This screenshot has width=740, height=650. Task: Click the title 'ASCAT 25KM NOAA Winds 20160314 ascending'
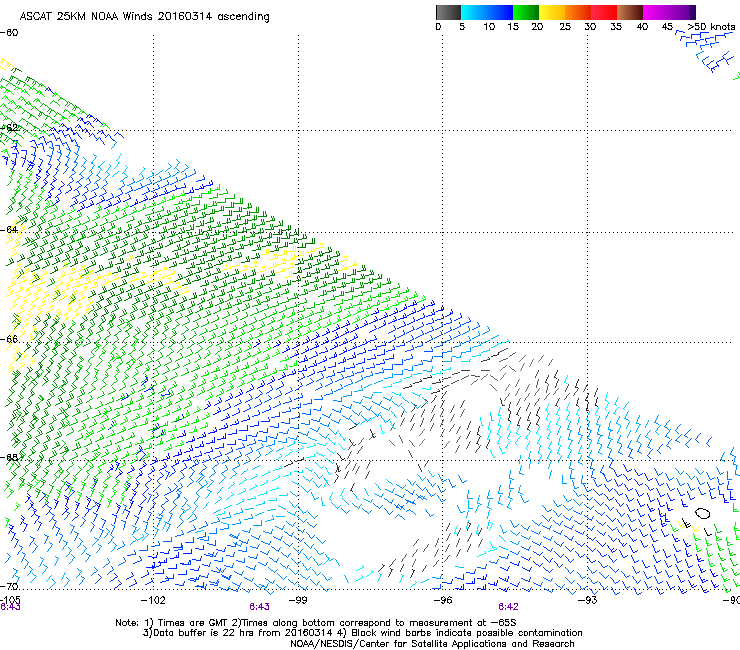click(x=144, y=16)
